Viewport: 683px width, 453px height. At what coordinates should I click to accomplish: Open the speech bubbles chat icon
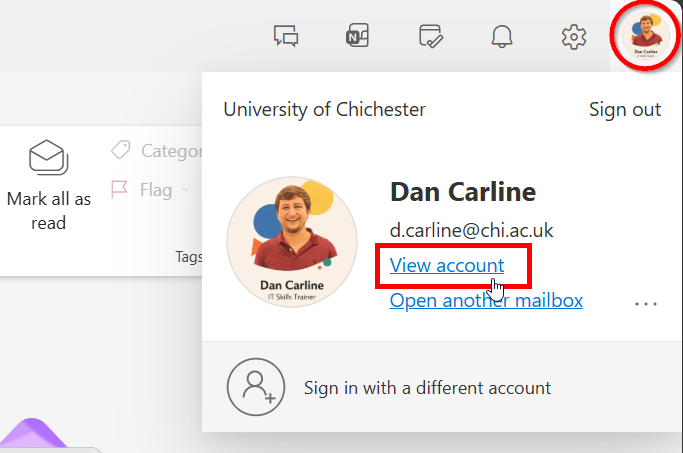tap(287, 37)
